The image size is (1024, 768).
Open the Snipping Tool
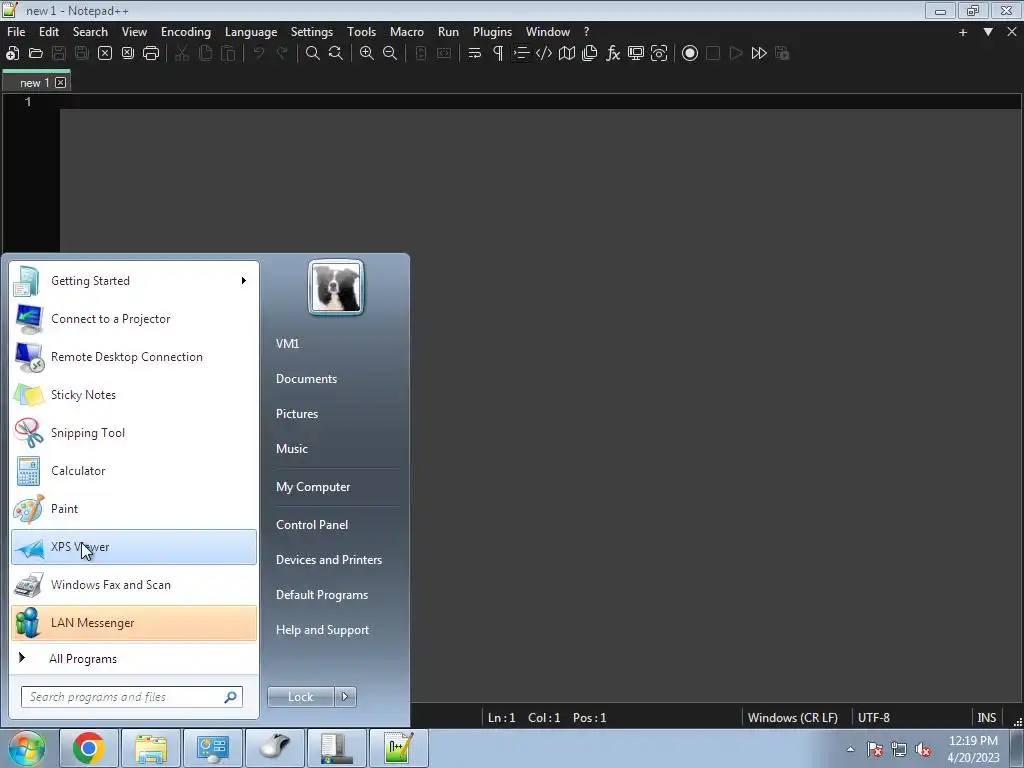(134, 433)
